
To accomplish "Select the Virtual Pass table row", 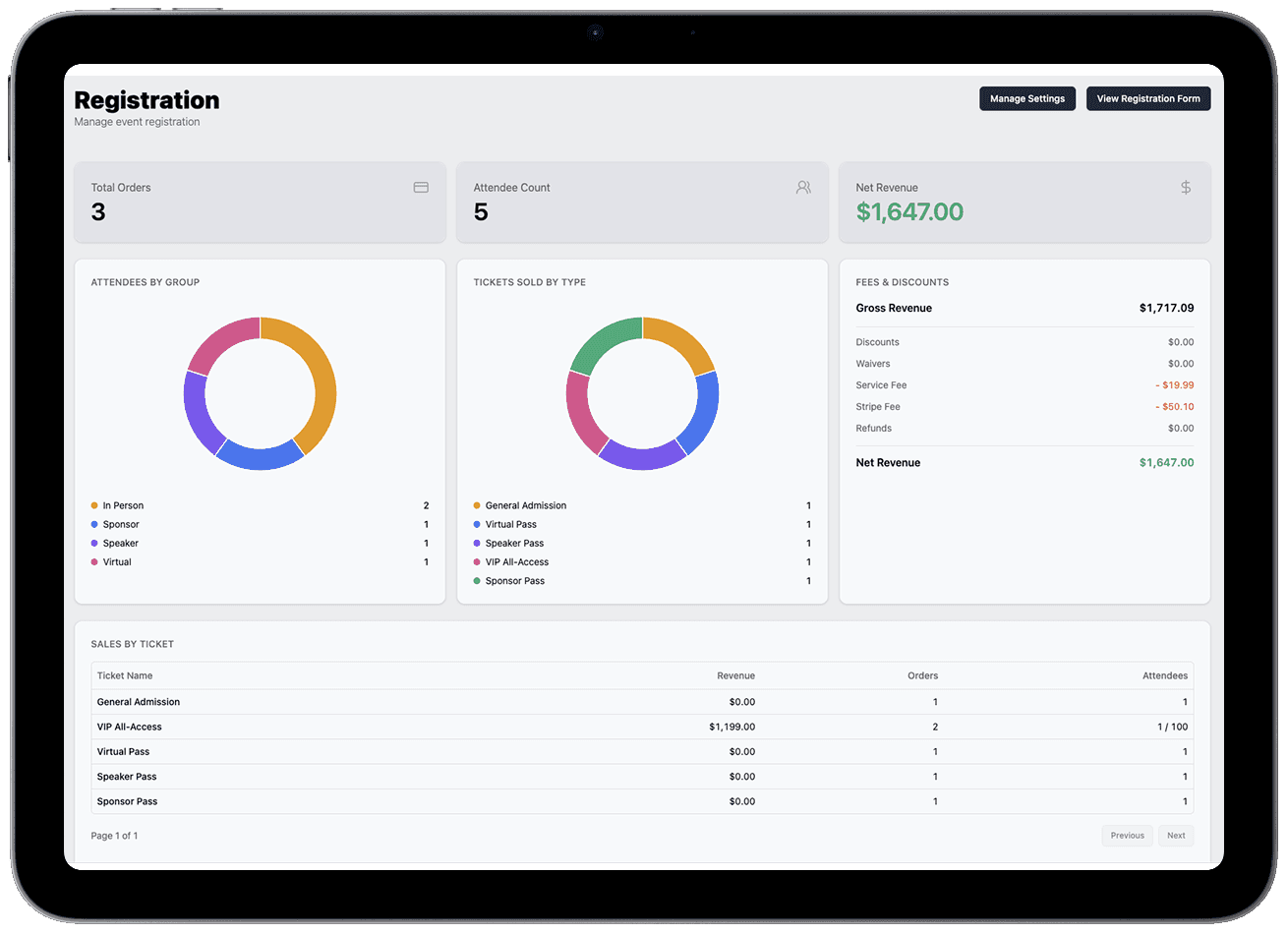I will [642, 751].
